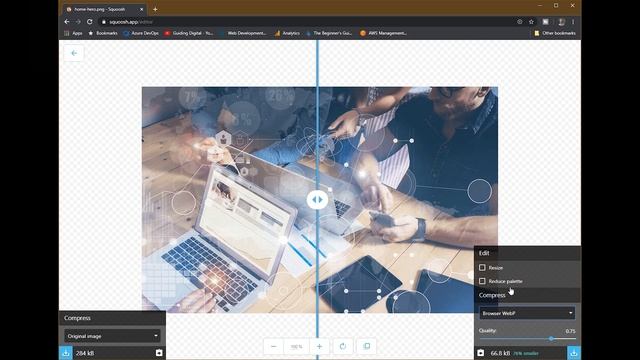Select the home-hero.png - Squoosh tab
This screenshot has height=360, width=640.
pyautogui.click(x=105, y=9)
